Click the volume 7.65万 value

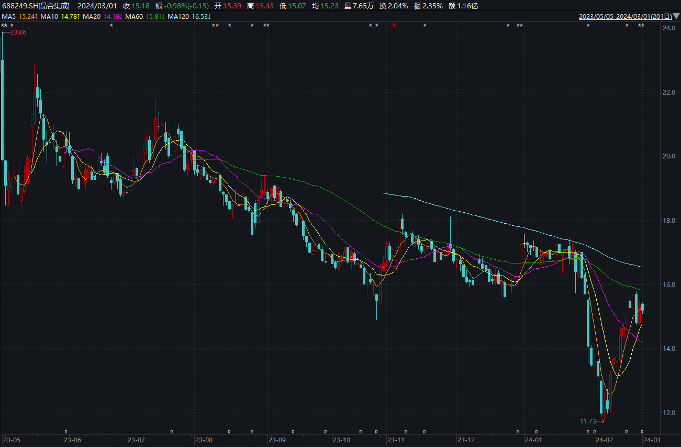pyautogui.click(x=363, y=6)
